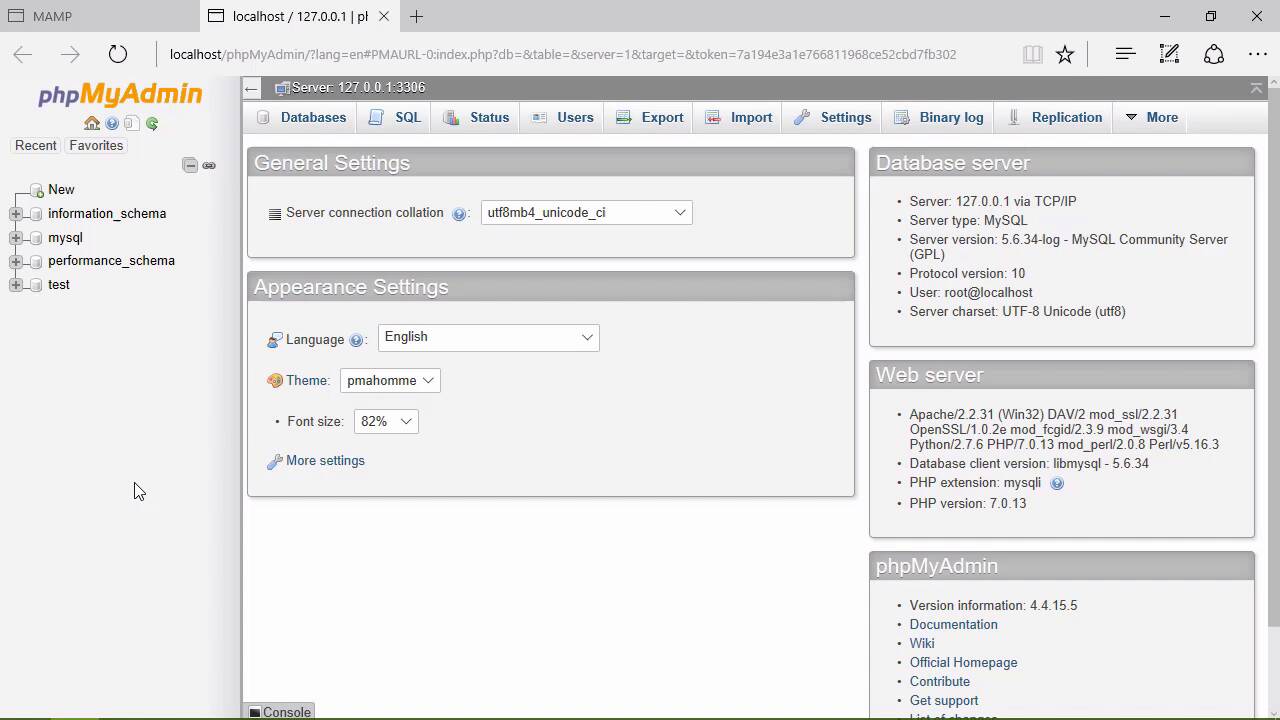Select the mysql database name in the tree
Image resolution: width=1280 pixels, height=720 pixels.
coord(65,238)
